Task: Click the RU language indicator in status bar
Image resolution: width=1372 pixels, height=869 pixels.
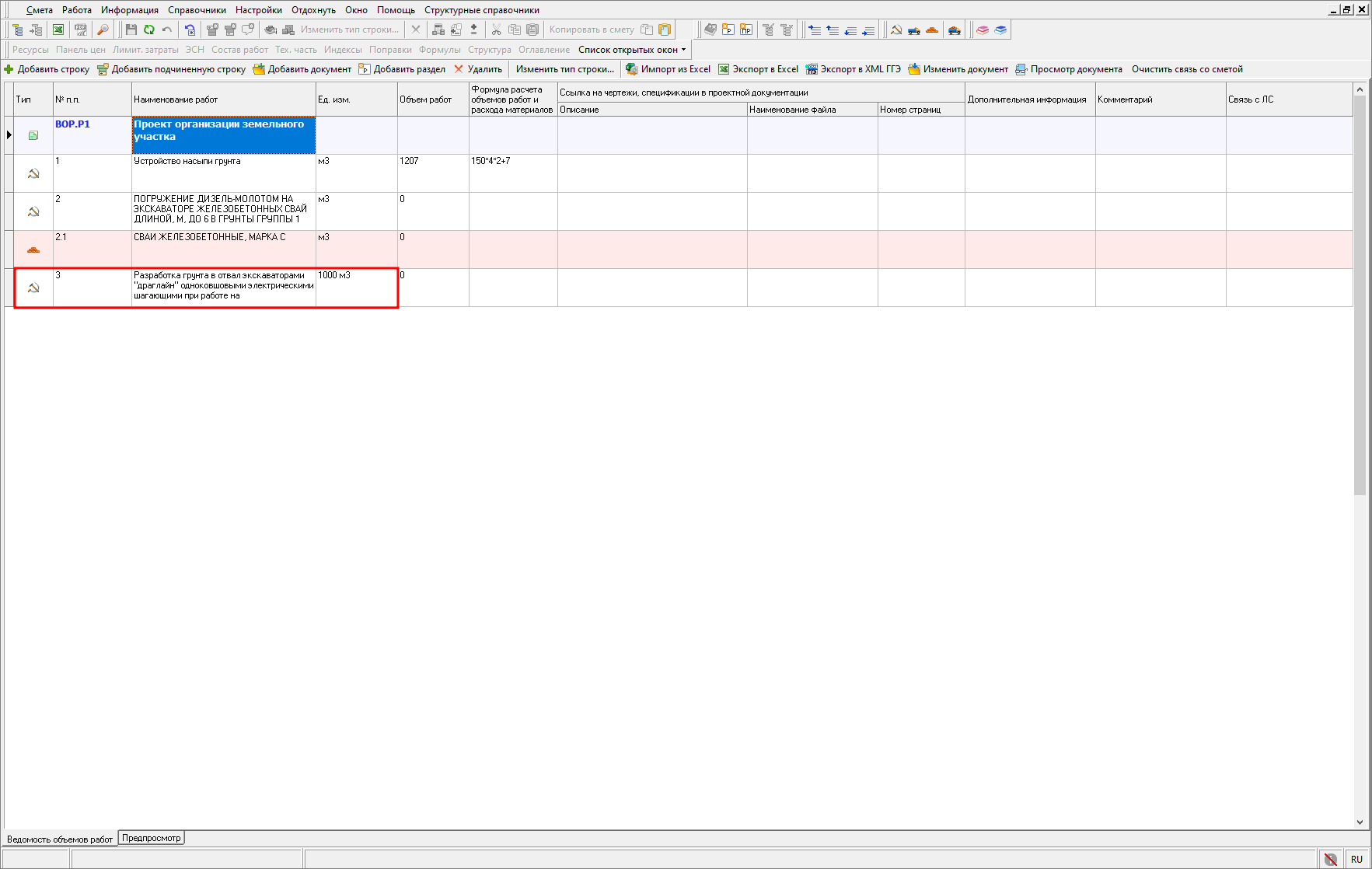Action: click(x=1356, y=859)
